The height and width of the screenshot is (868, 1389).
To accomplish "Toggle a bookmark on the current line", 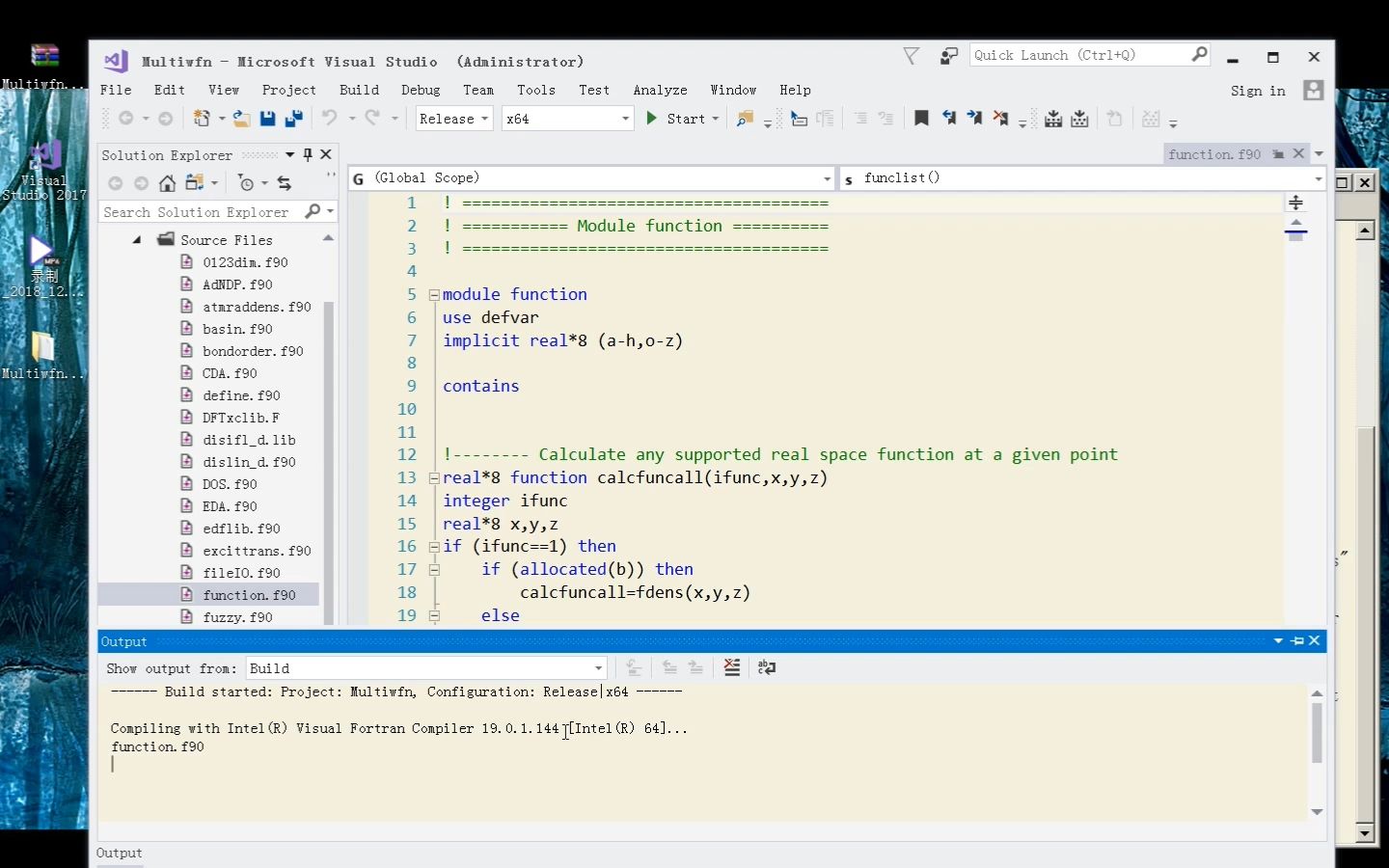I will [x=920, y=119].
